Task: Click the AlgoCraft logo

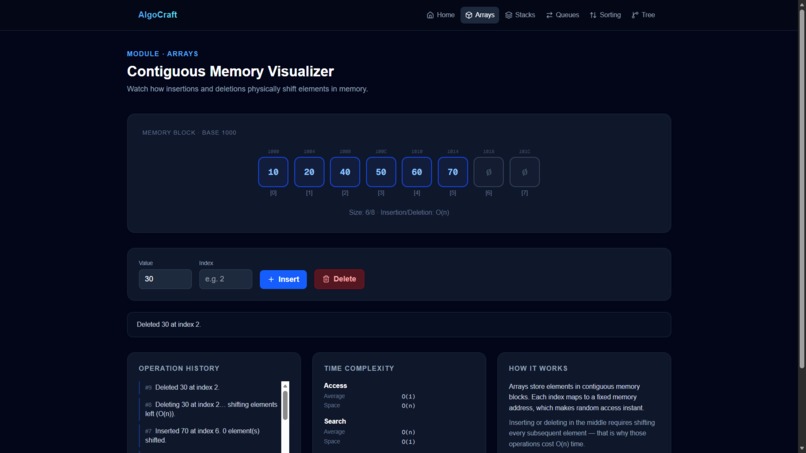Action: coord(157,15)
